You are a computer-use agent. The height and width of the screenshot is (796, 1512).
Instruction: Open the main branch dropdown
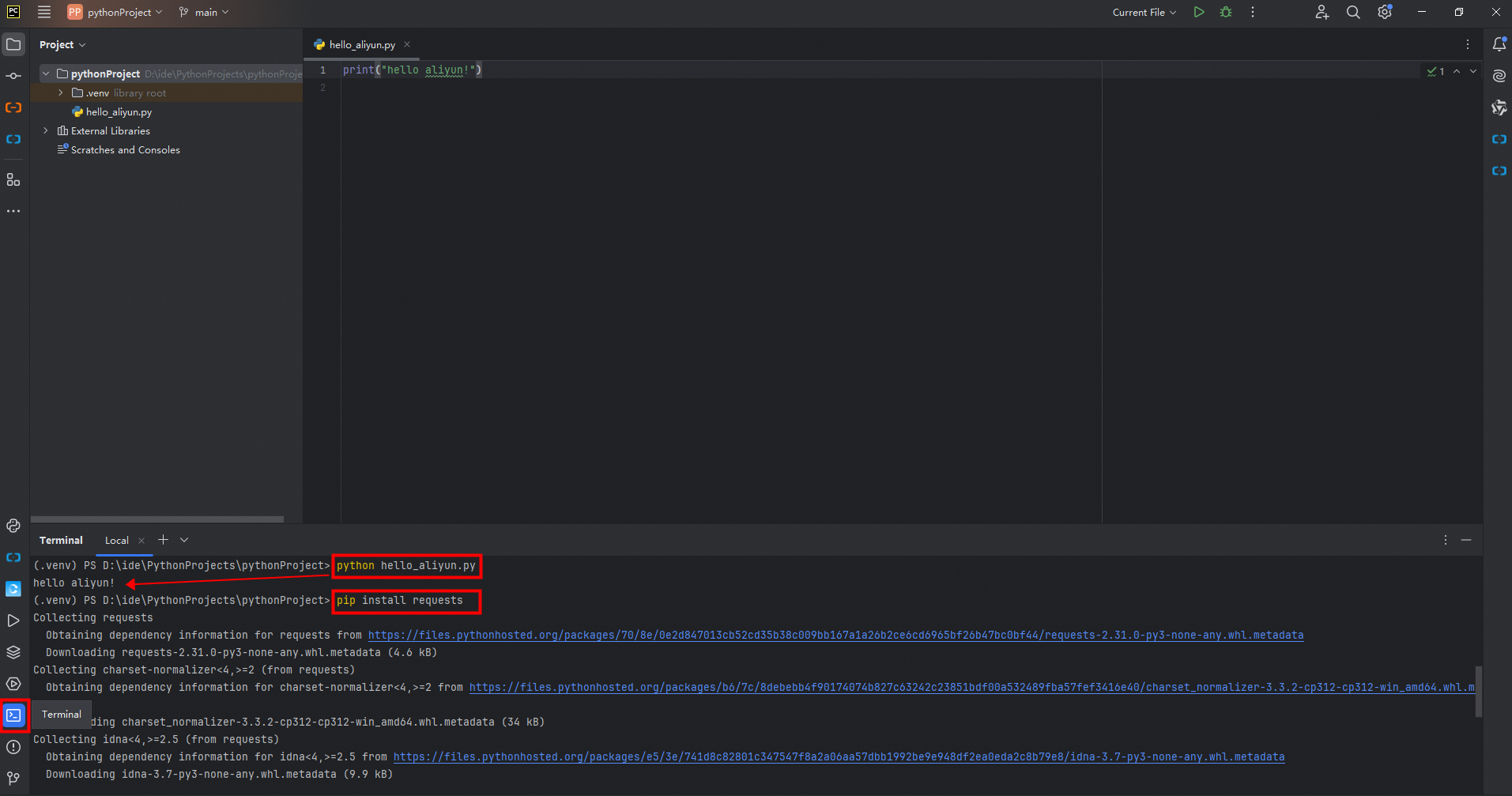click(x=204, y=12)
